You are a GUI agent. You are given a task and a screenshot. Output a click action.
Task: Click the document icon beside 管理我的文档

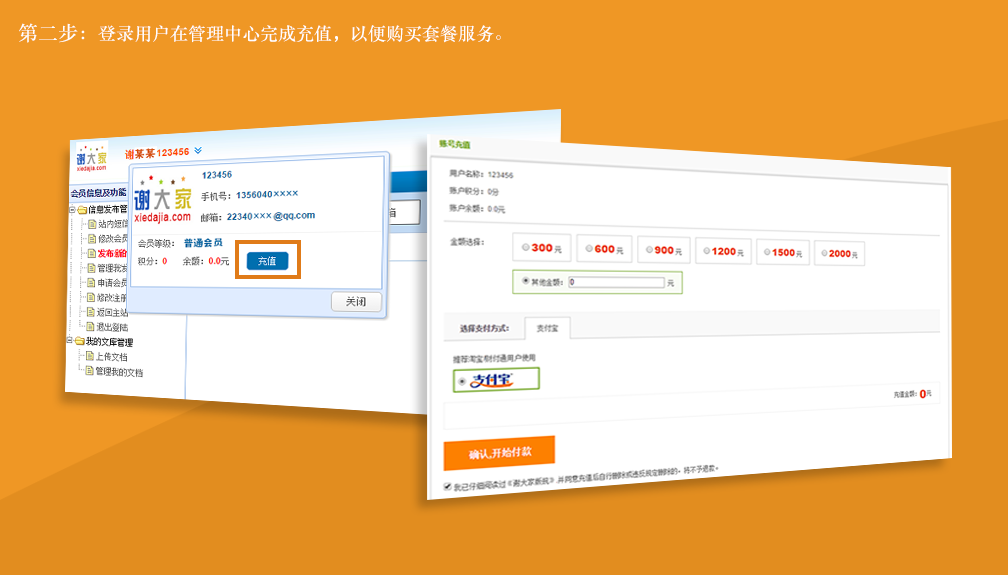click(x=88, y=371)
